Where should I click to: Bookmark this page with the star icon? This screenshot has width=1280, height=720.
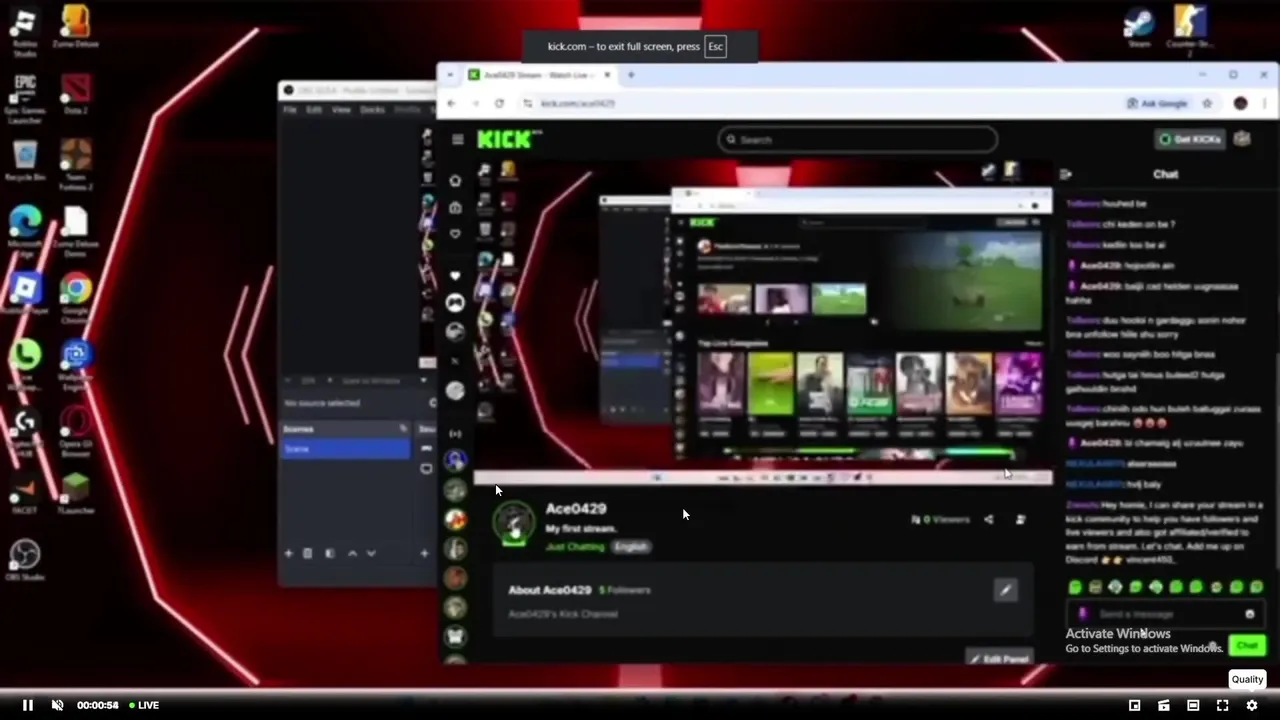[1208, 103]
